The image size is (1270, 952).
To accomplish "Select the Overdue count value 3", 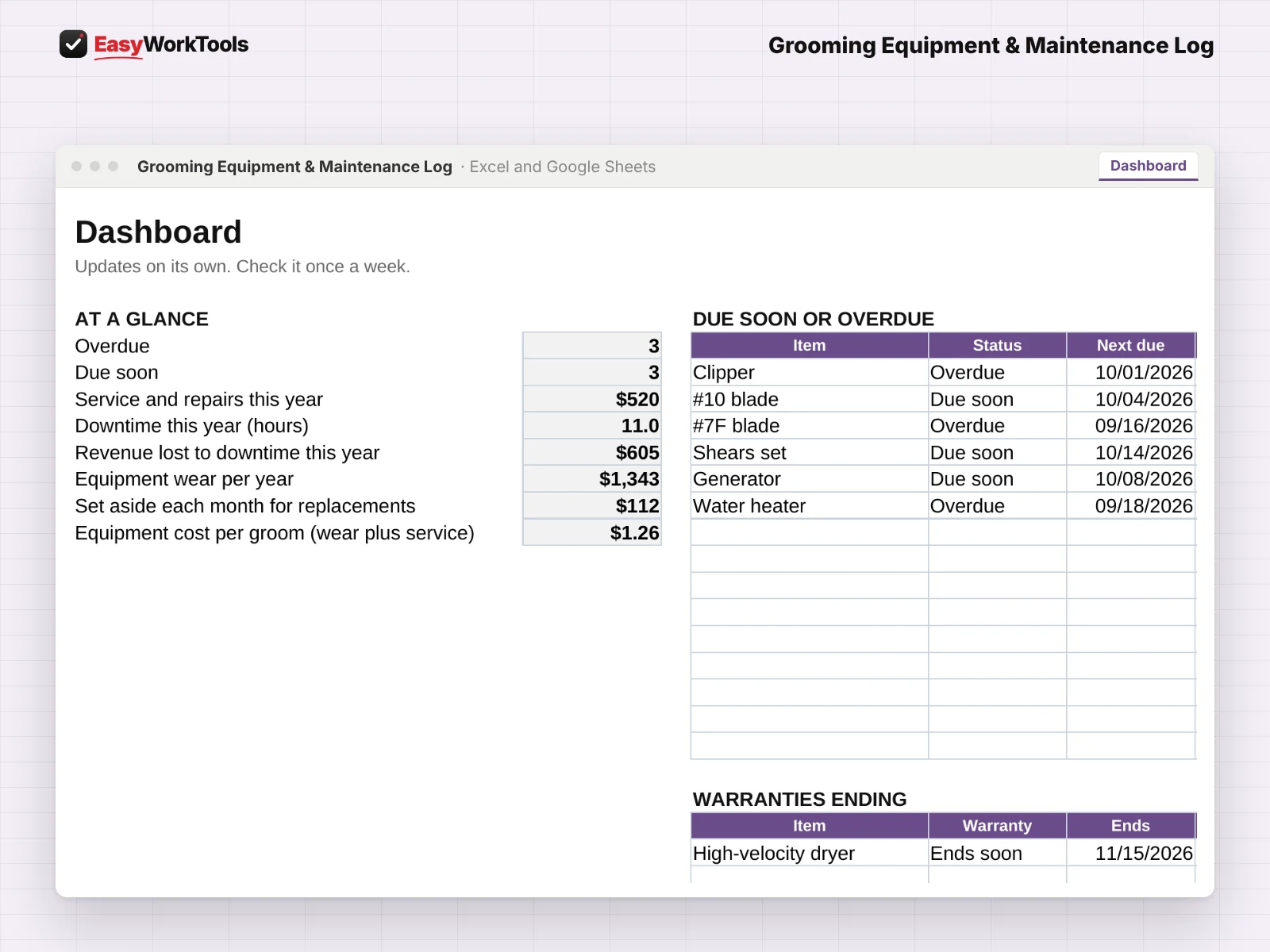I will (591, 346).
